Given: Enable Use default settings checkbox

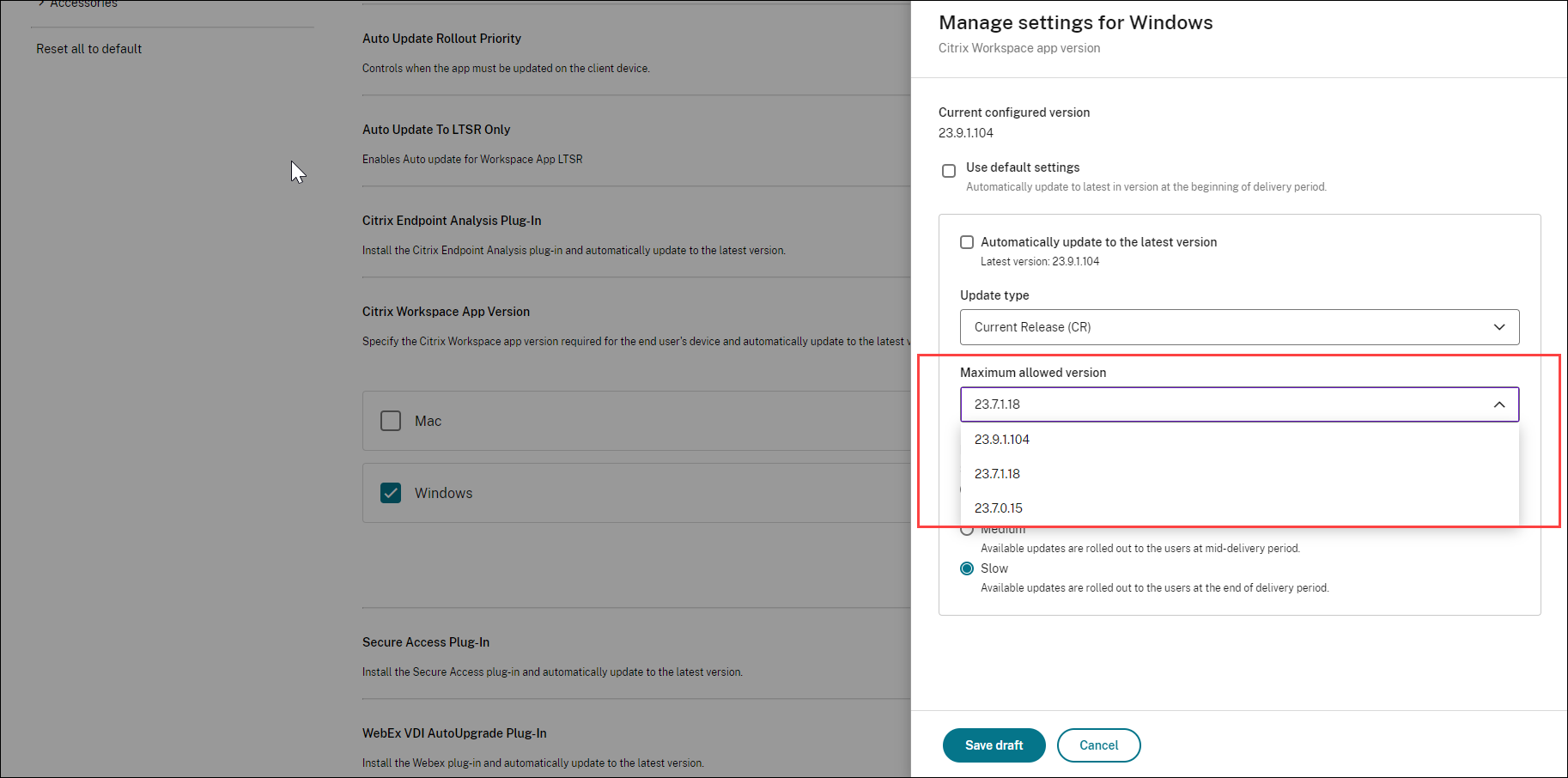Looking at the screenshot, I should [949, 171].
